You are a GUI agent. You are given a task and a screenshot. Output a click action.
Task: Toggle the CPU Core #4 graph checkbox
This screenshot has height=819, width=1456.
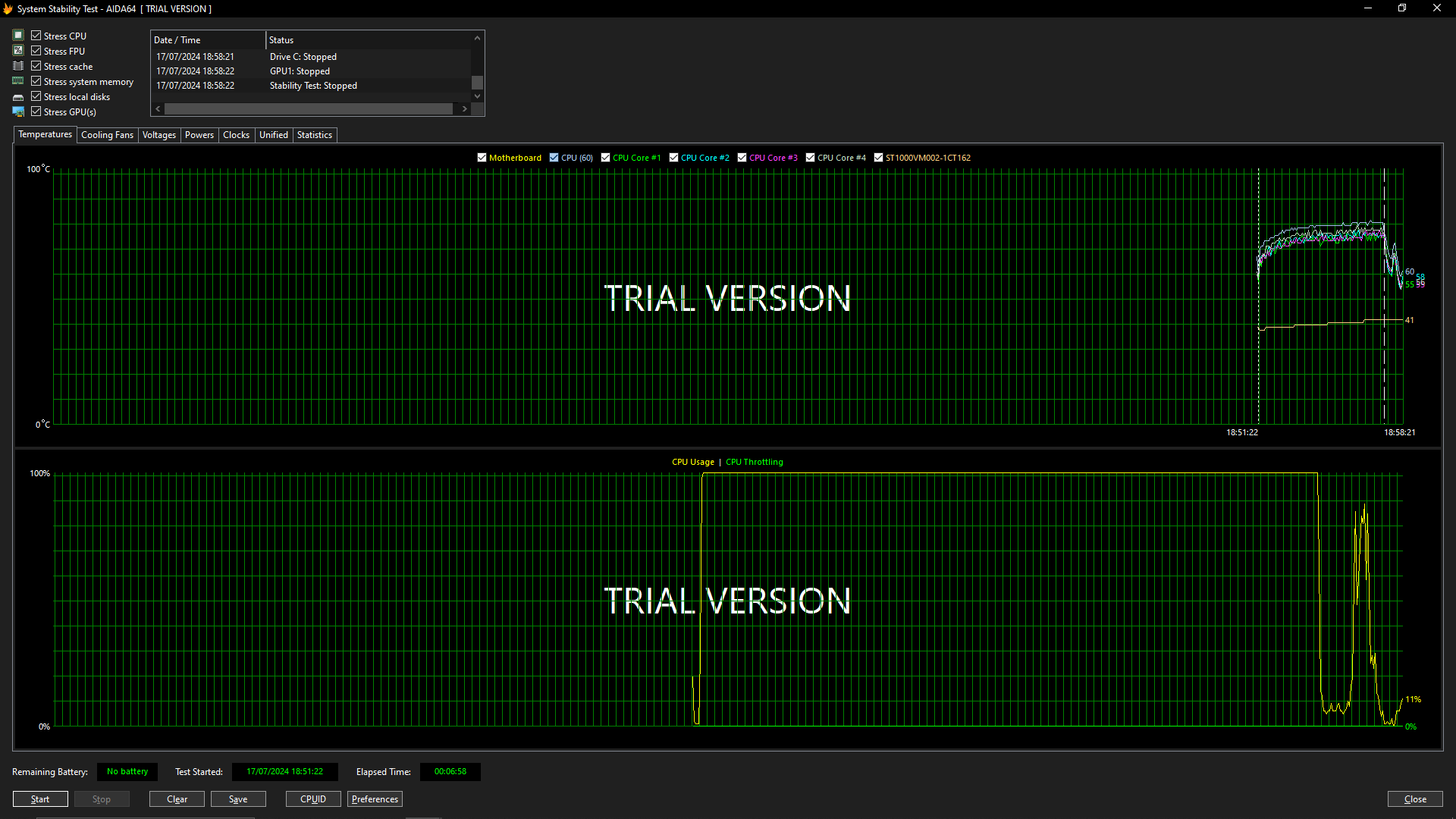[x=810, y=158]
